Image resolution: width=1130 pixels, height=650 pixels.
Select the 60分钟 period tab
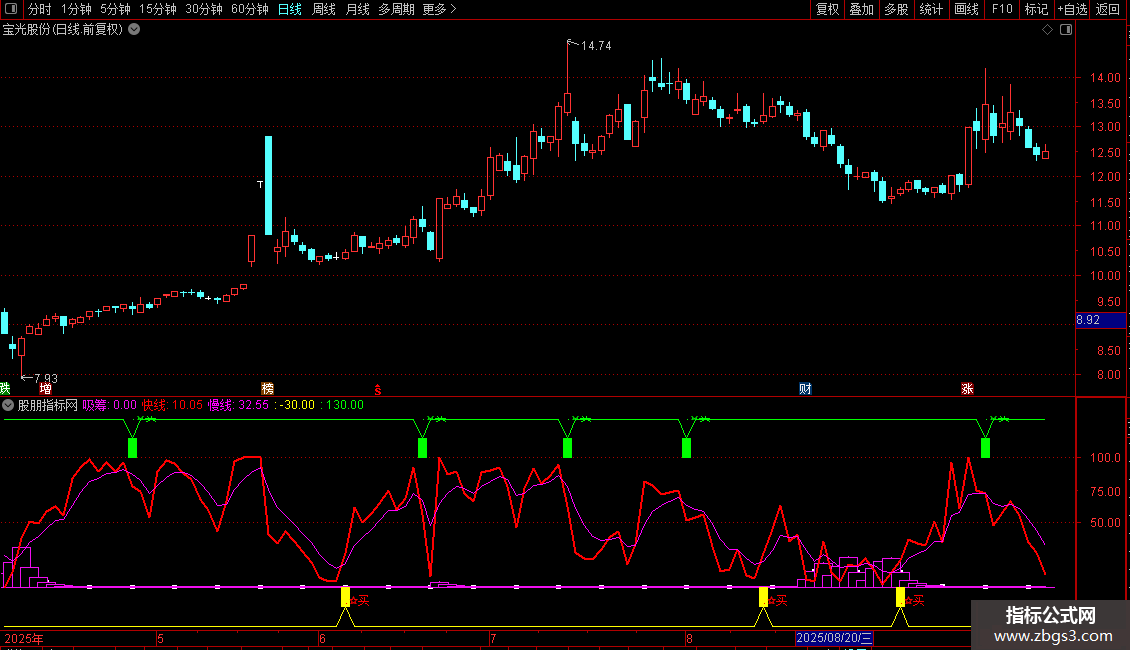click(x=249, y=10)
